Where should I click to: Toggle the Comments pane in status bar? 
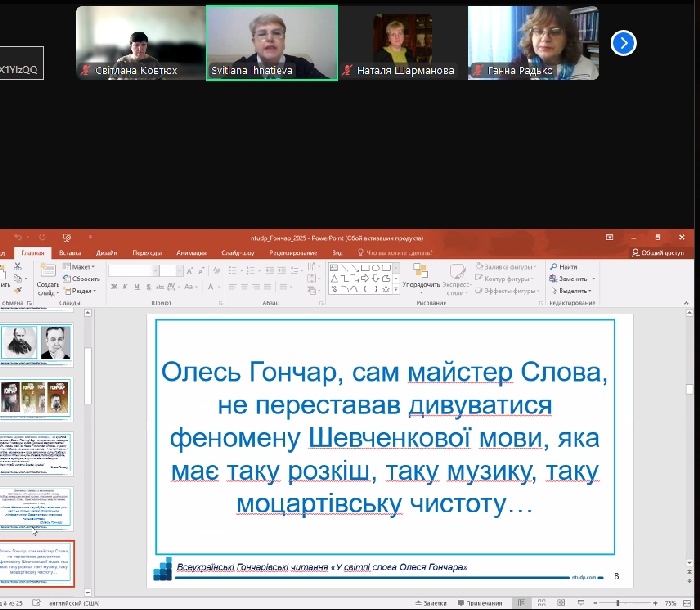479,603
